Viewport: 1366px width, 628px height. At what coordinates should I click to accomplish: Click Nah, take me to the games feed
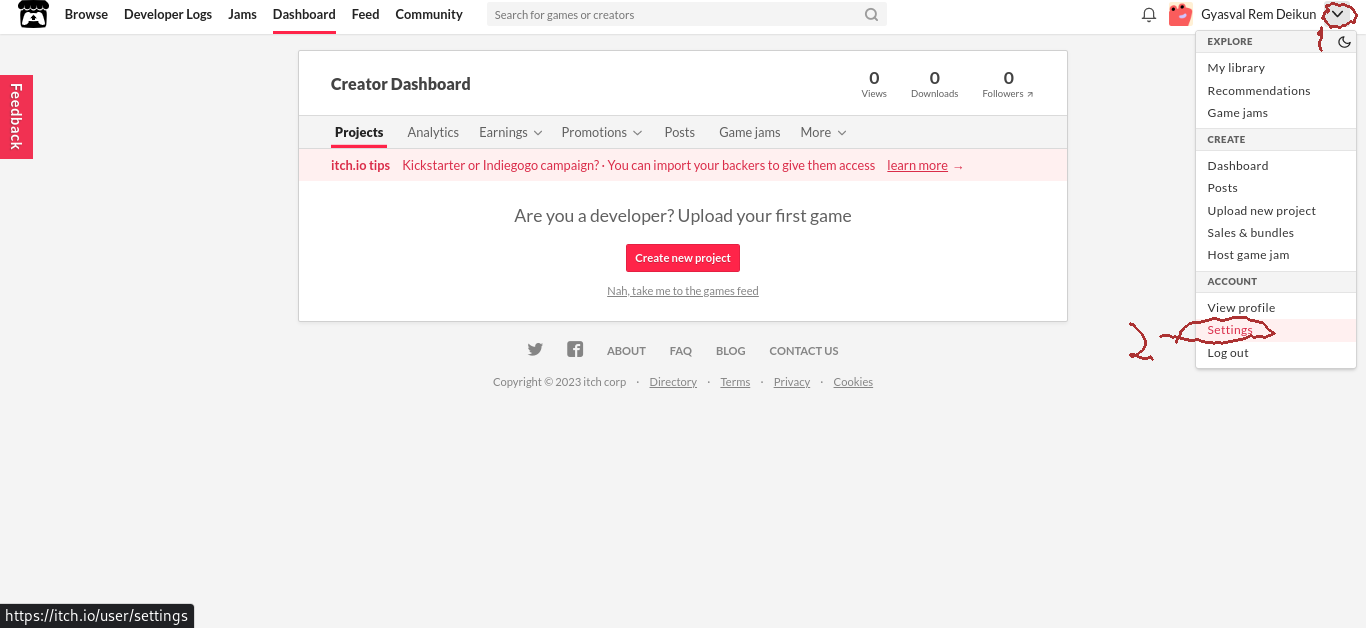tap(683, 291)
